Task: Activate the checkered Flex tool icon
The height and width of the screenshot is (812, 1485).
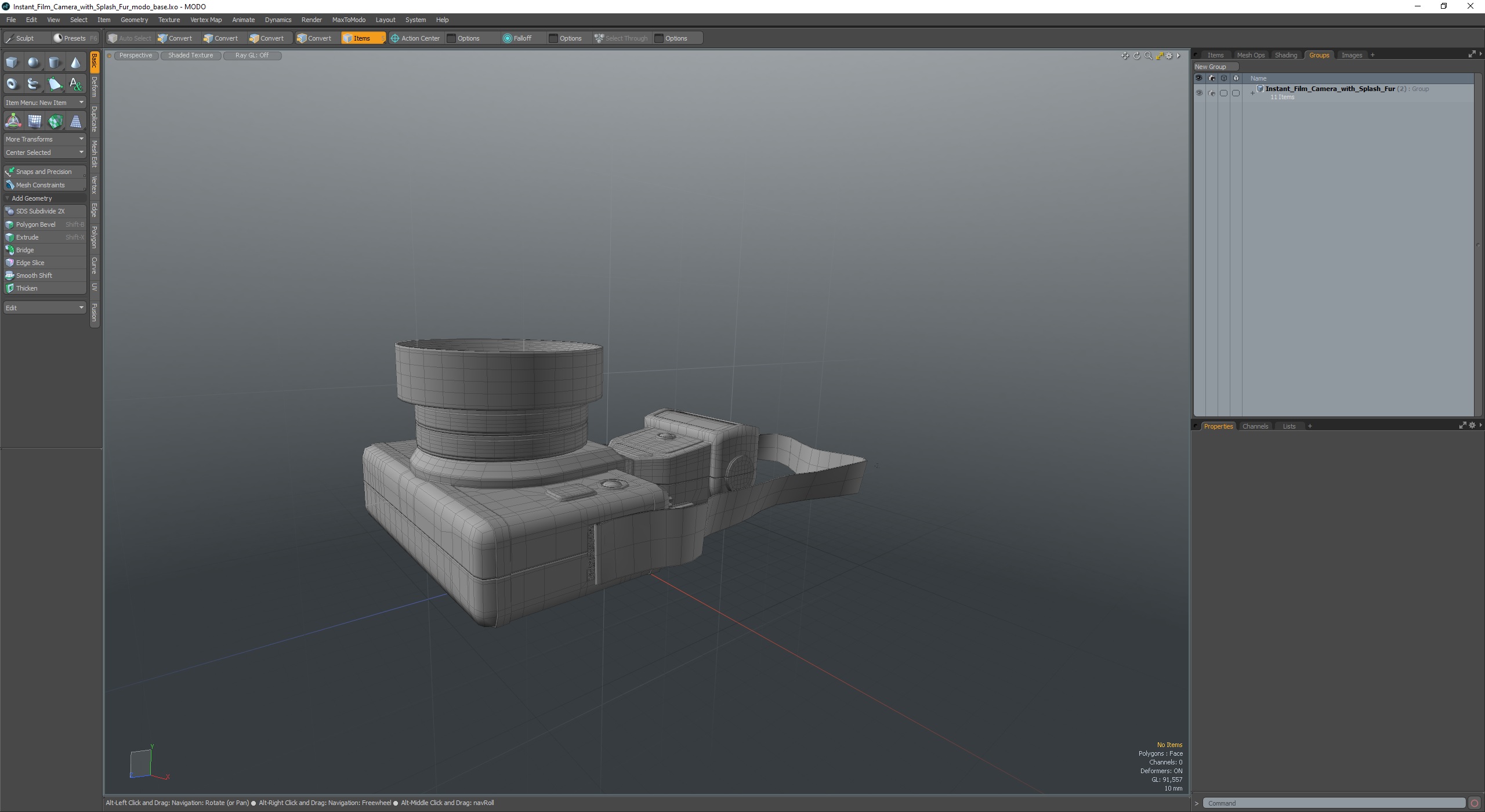Action: point(55,121)
